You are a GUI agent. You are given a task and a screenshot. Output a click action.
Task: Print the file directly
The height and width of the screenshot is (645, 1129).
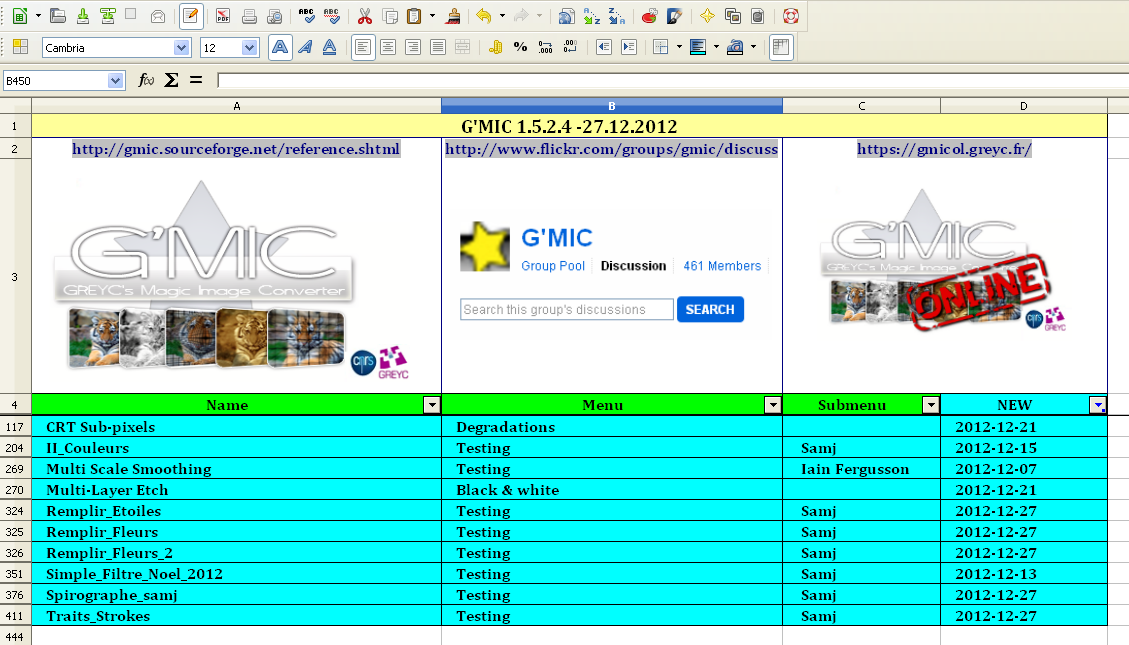pyautogui.click(x=249, y=16)
